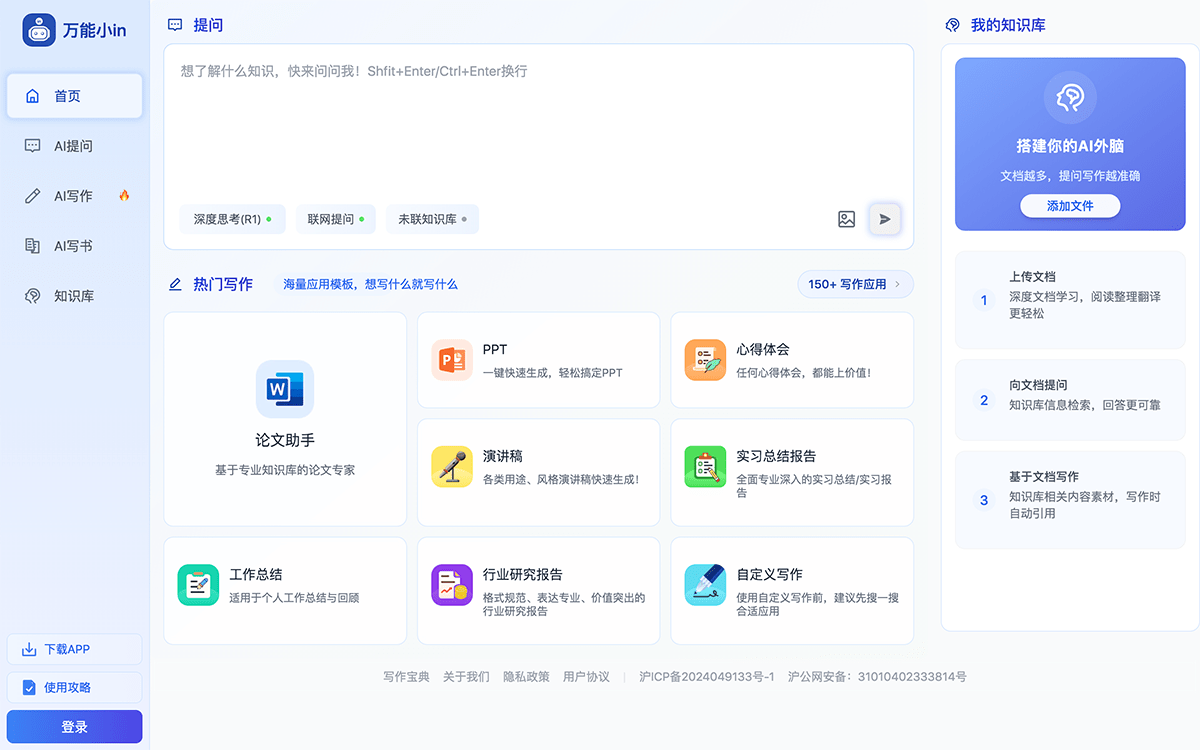Open the 实习总结报告 card

792,472
